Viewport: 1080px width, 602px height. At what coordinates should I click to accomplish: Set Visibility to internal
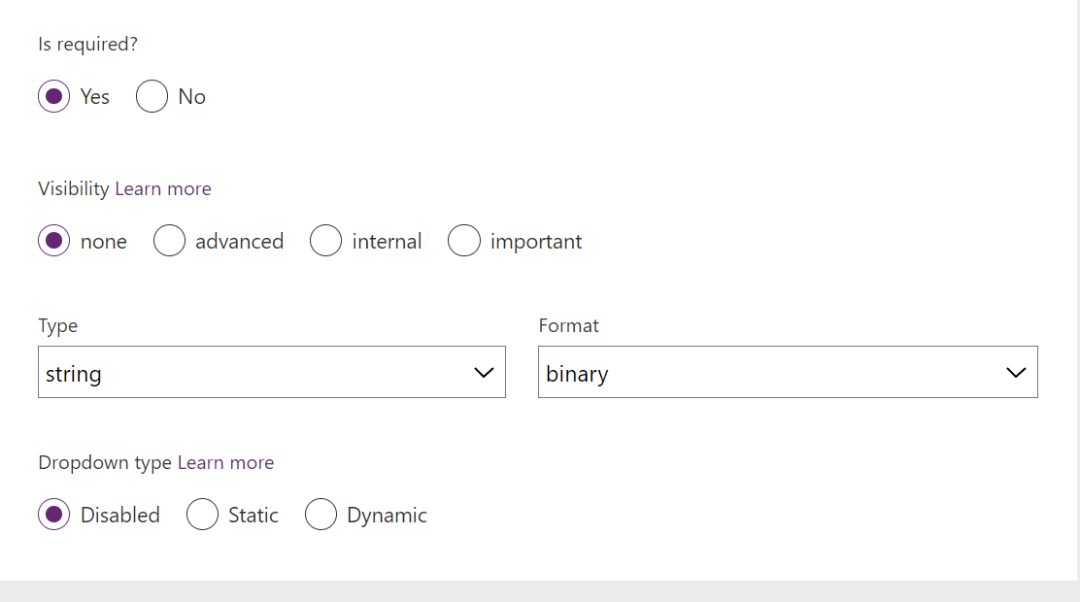coord(326,241)
